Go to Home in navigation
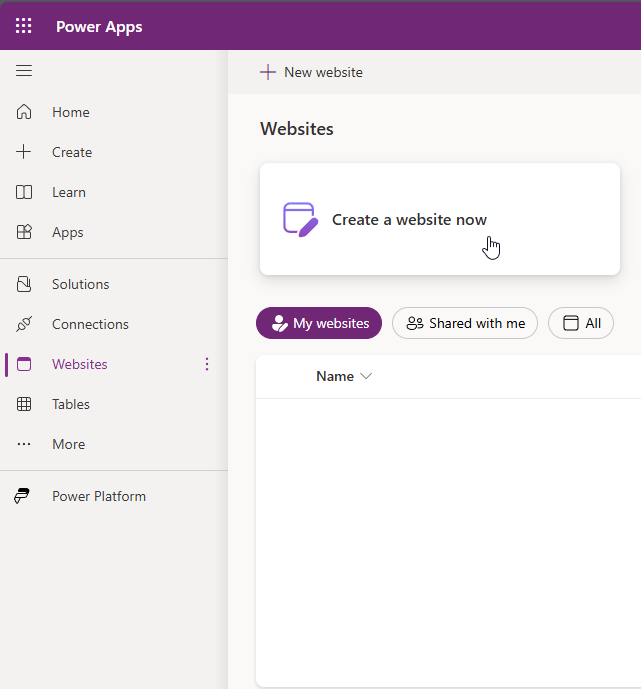The width and height of the screenshot is (641, 689). pos(71,112)
